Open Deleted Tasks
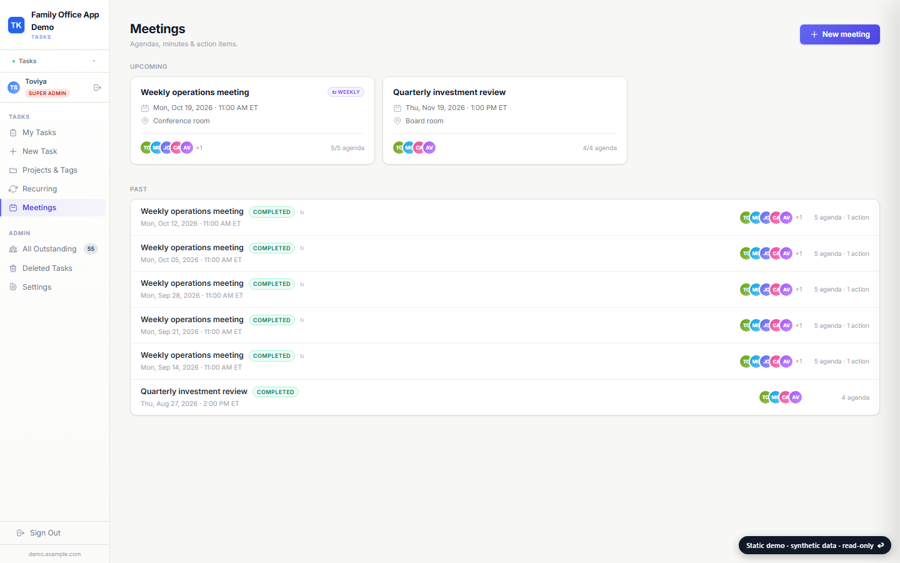900x563 pixels. point(53,268)
